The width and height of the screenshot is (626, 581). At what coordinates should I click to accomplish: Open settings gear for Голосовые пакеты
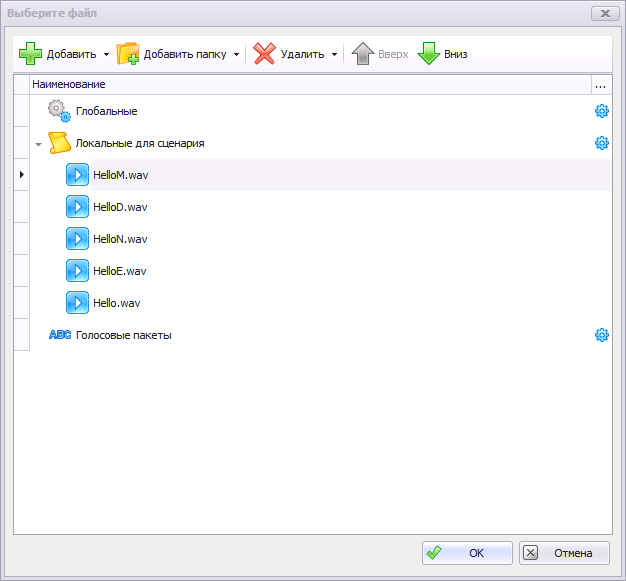(602, 335)
